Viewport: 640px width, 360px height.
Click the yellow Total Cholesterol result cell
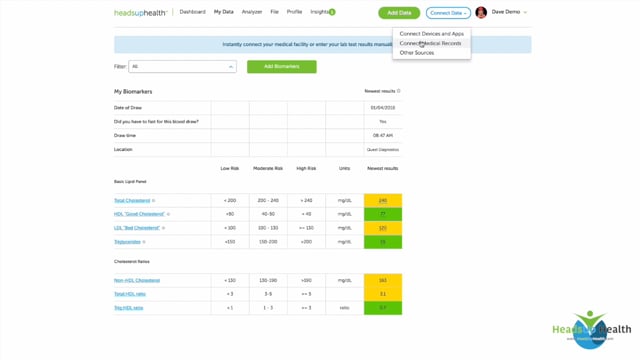point(383,200)
